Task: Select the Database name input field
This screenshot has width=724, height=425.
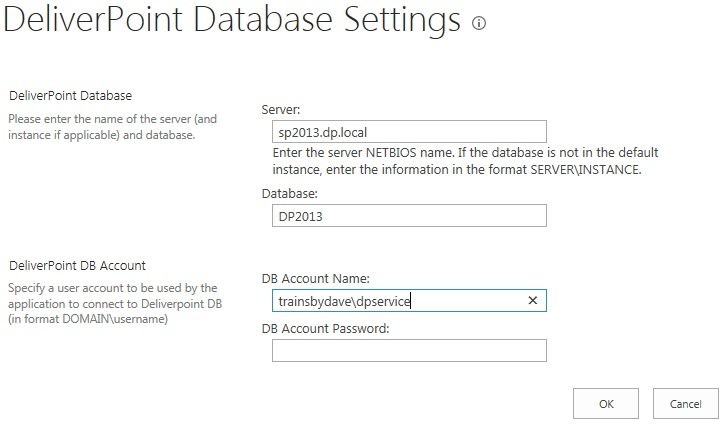Action: click(x=409, y=216)
